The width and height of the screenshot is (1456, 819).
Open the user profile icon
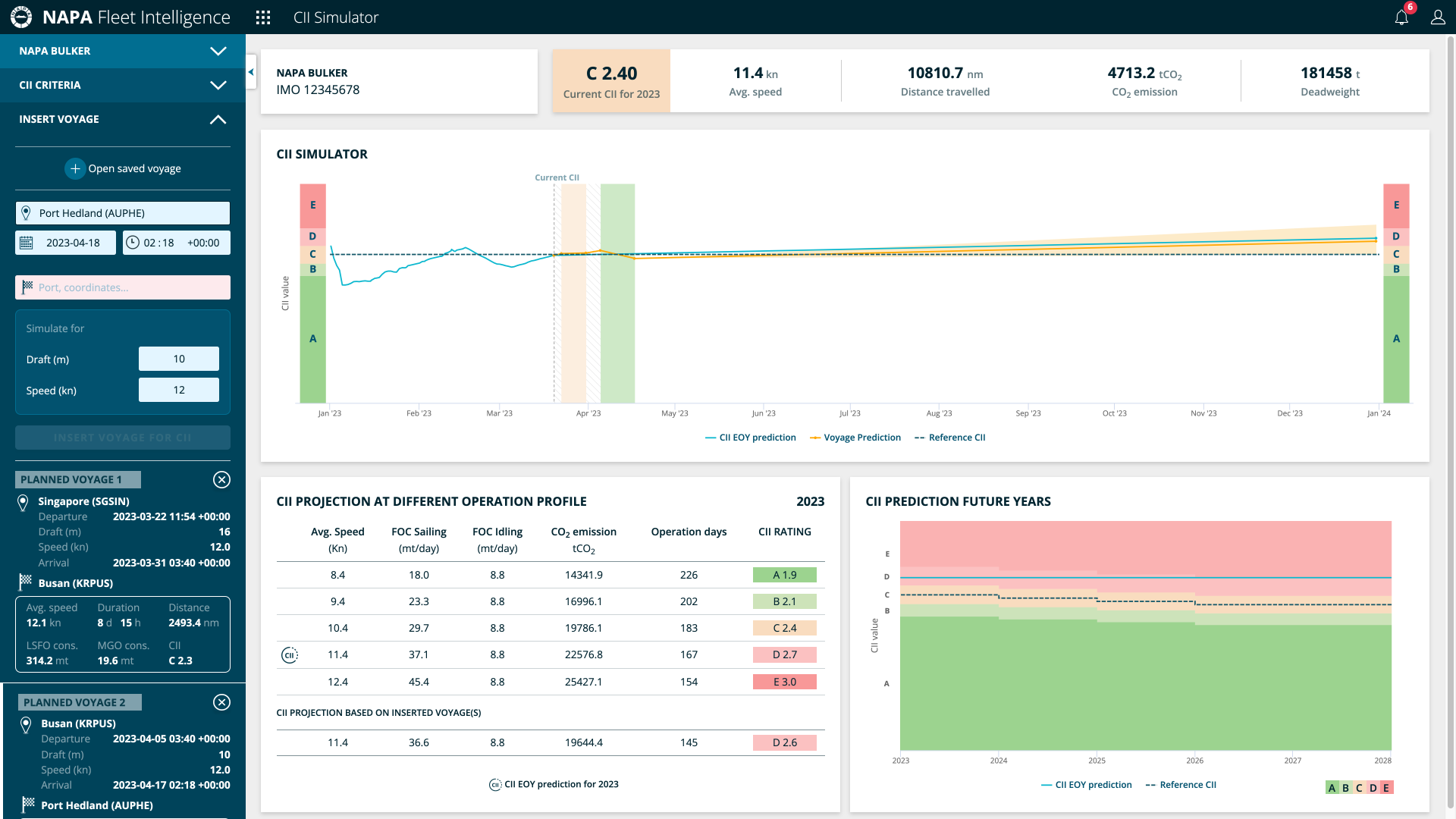point(1438,17)
